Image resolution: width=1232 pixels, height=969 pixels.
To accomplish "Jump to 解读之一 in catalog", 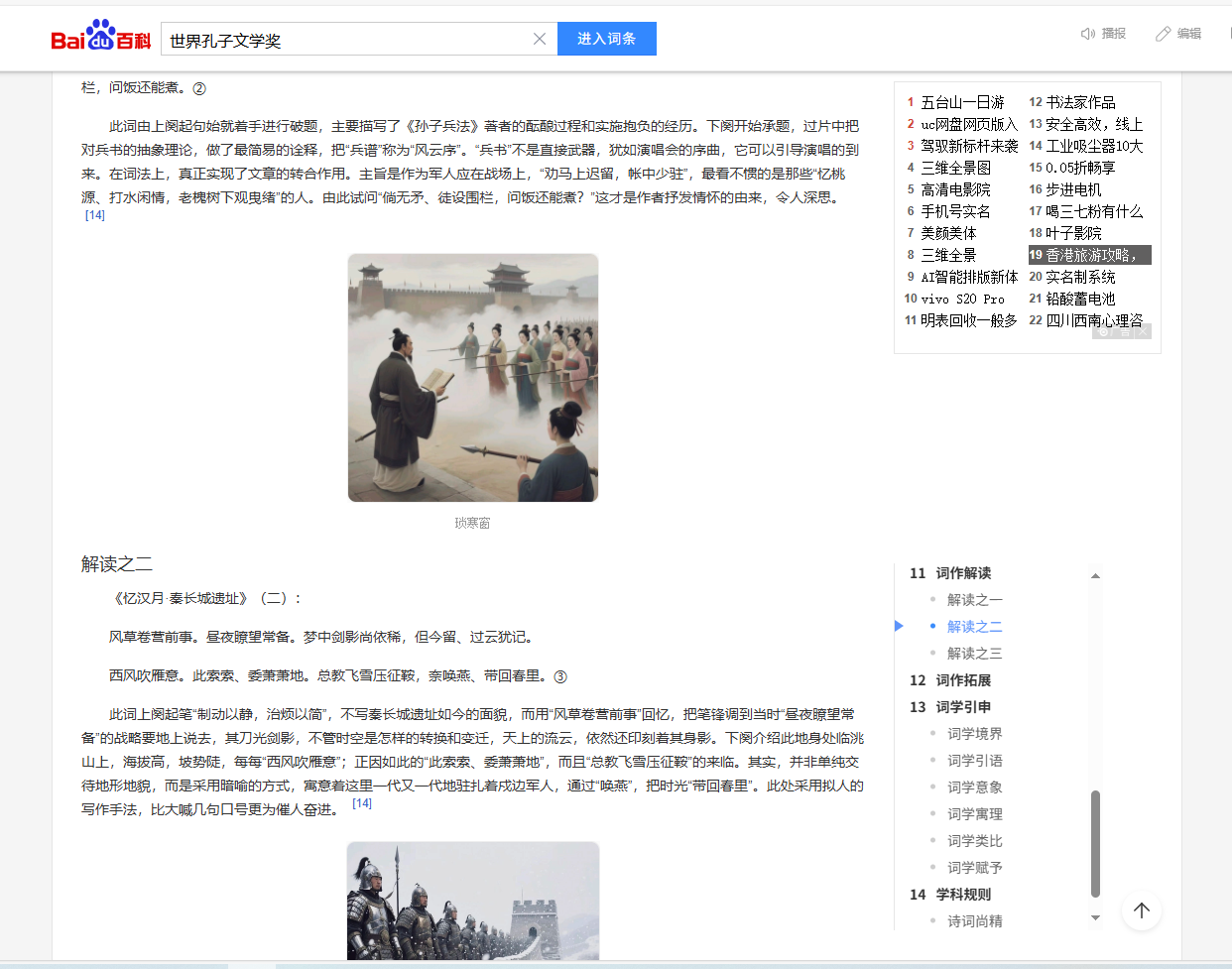I will point(974,600).
